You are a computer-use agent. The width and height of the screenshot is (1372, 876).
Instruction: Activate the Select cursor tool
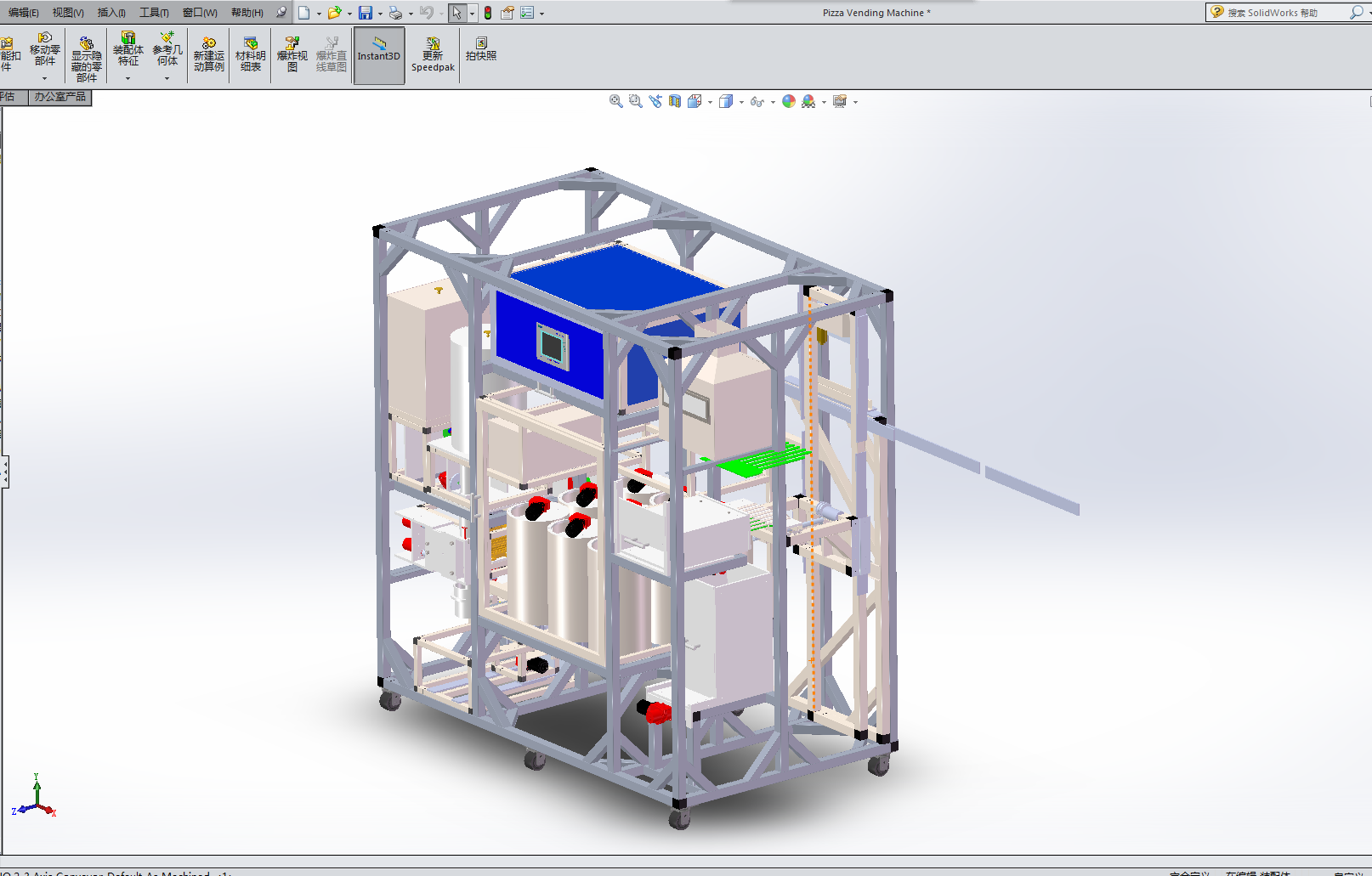tap(457, 13)
